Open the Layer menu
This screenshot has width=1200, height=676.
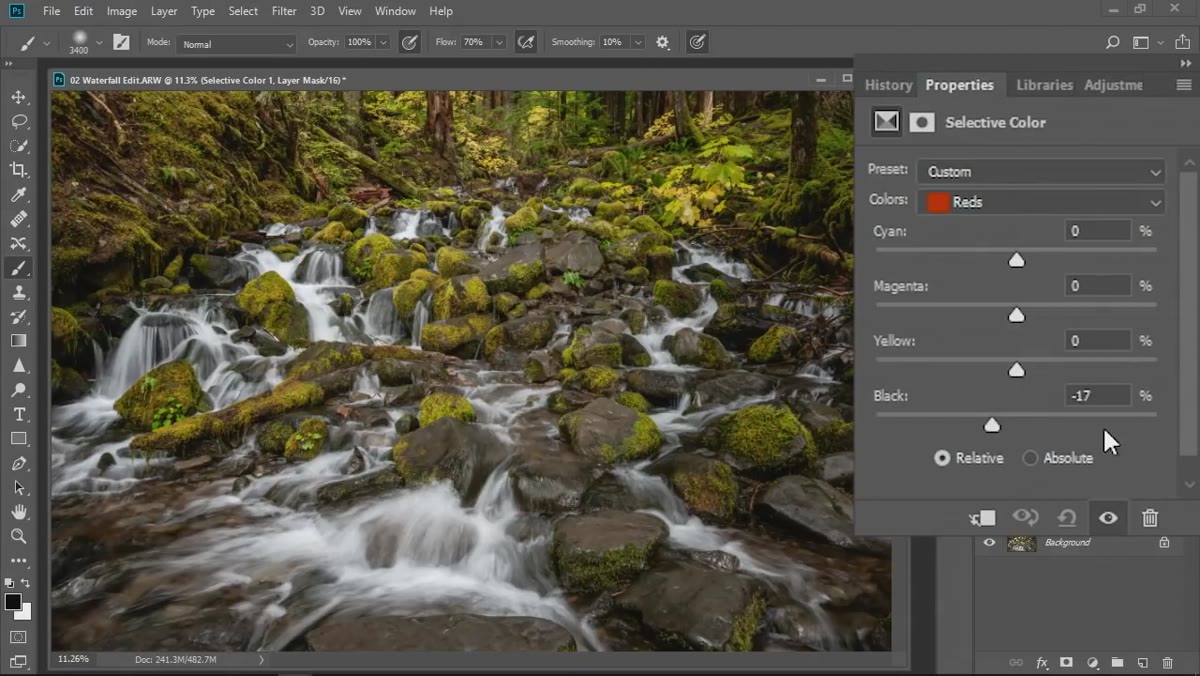pyautogui.click(x=163, y=11)
